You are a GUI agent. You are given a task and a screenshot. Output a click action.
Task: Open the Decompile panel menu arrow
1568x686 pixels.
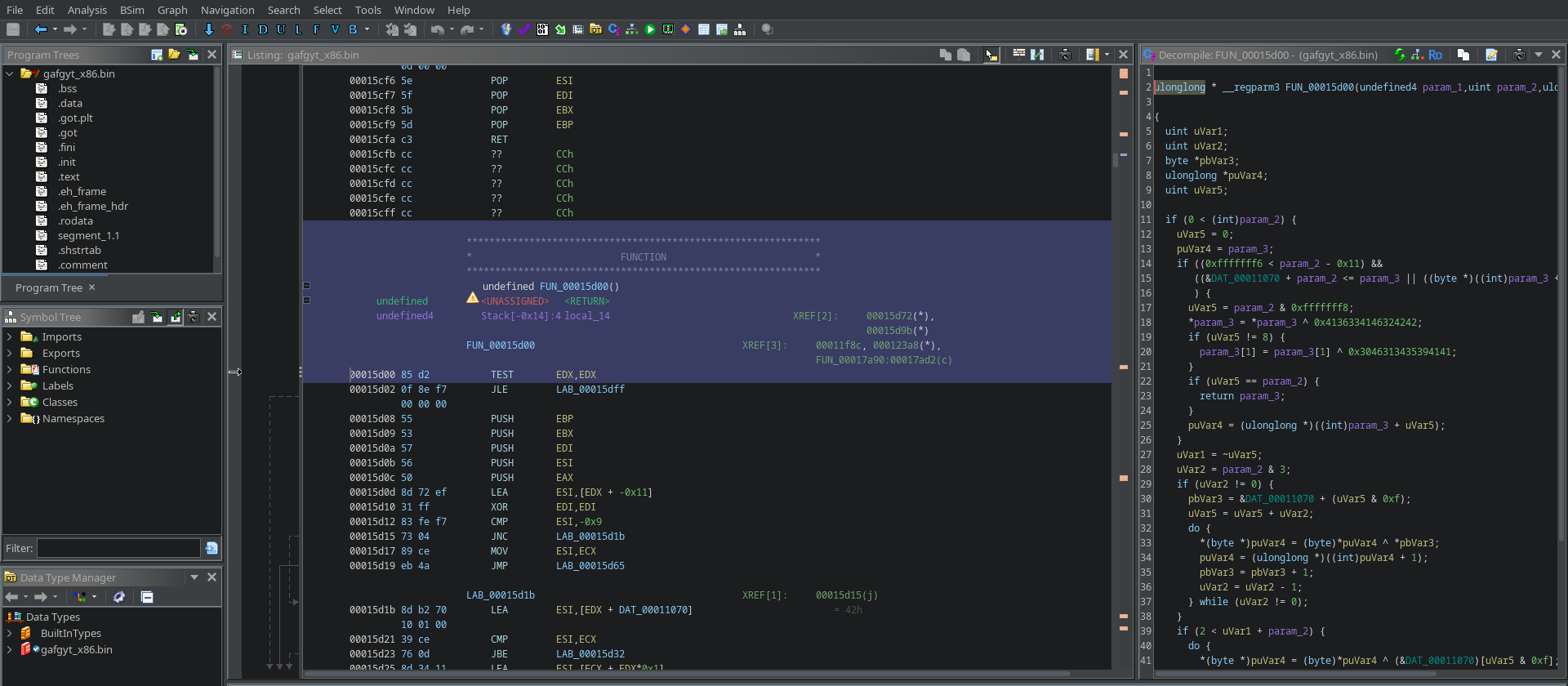coord(1539,55)
